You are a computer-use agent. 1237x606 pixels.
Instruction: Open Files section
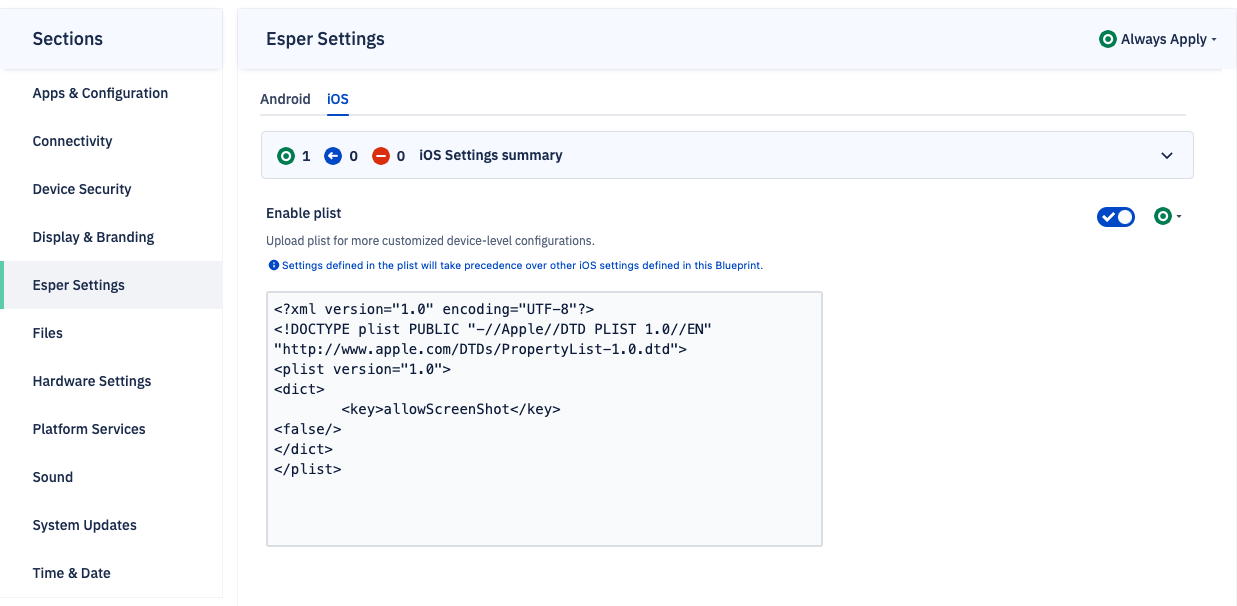48,333
